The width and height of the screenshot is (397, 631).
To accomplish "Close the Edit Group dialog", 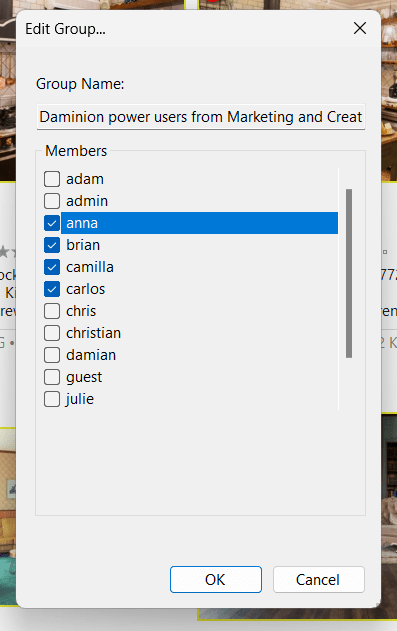I will point(360,28).
